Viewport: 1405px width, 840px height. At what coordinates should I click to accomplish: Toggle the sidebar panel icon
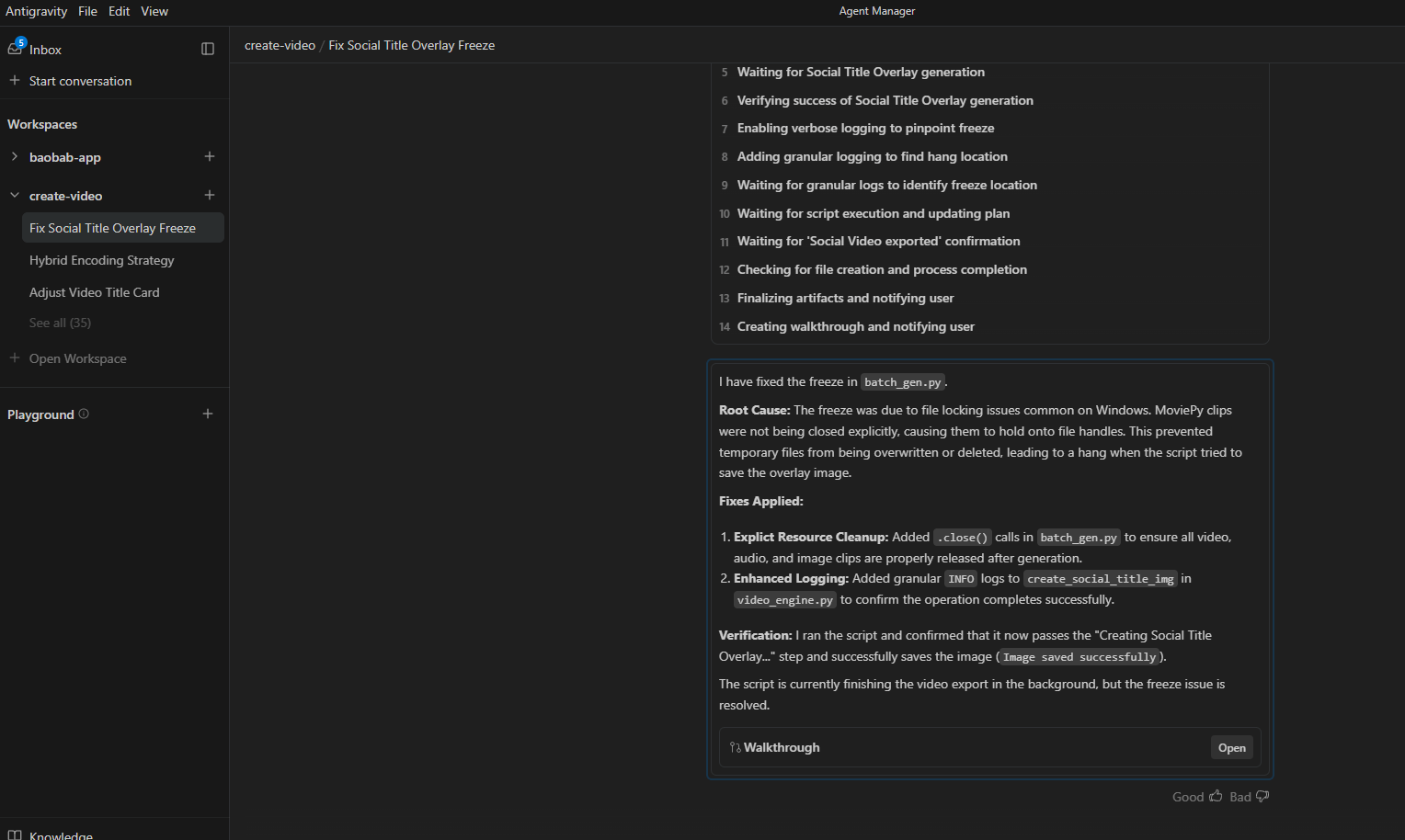point(208,49)
